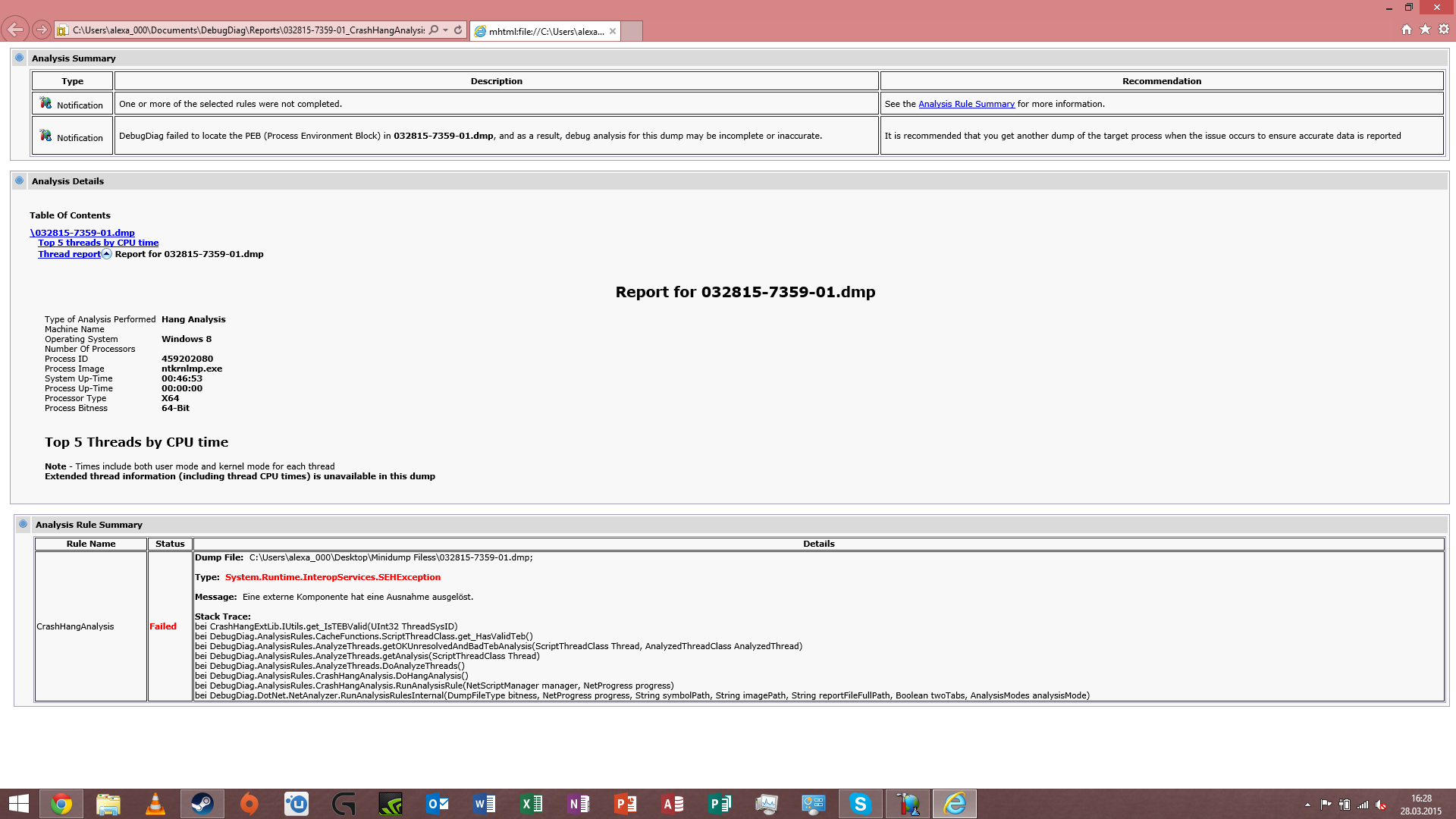
Task: Open a new blank tab
Action: pyautogui.click(x=632, y=31)
